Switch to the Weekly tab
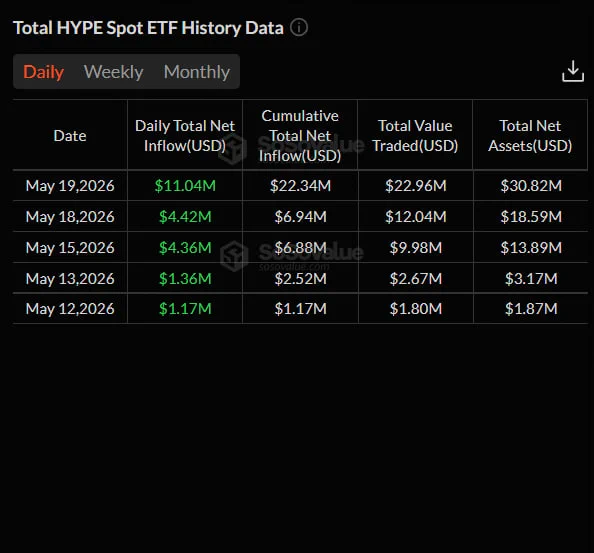The height and width of the screenshot is (553, 594). point(114,72)
